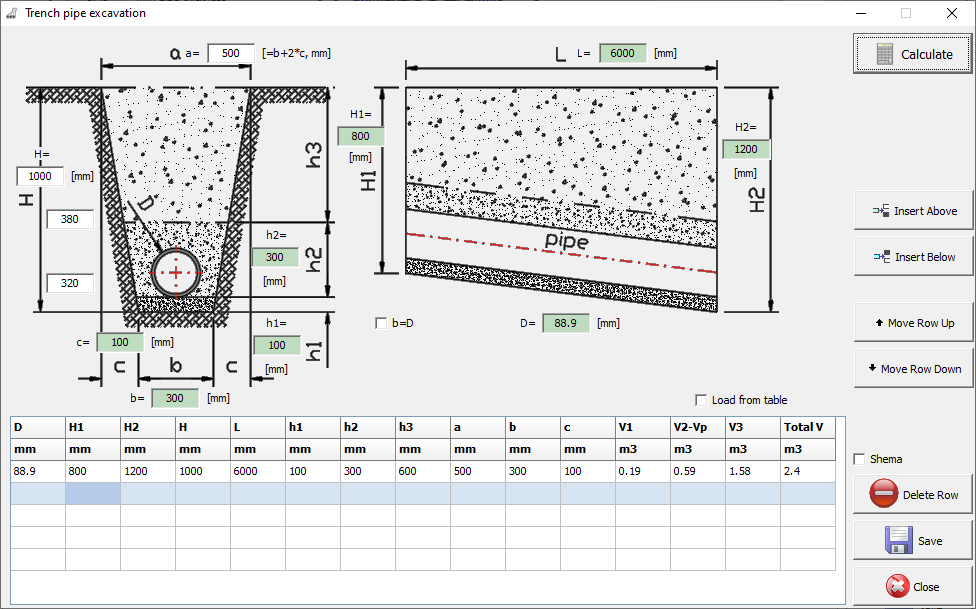Click the bottom width b input field
The height and width of the screenshot is (609, 976).
point(175,398)
